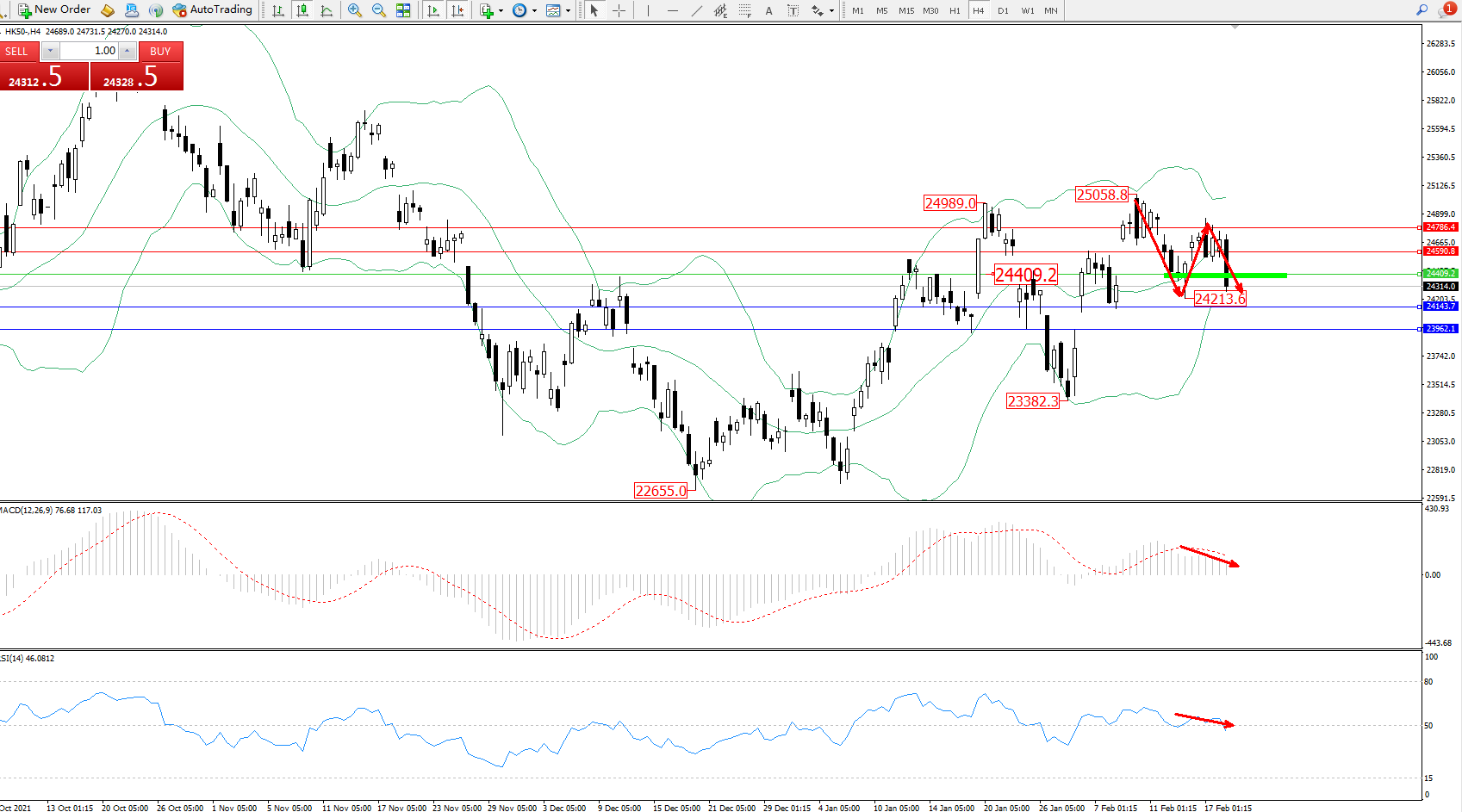Expand the indicators list dropdown arrow
Viewport: 1462px width, 812px height.
501,11
